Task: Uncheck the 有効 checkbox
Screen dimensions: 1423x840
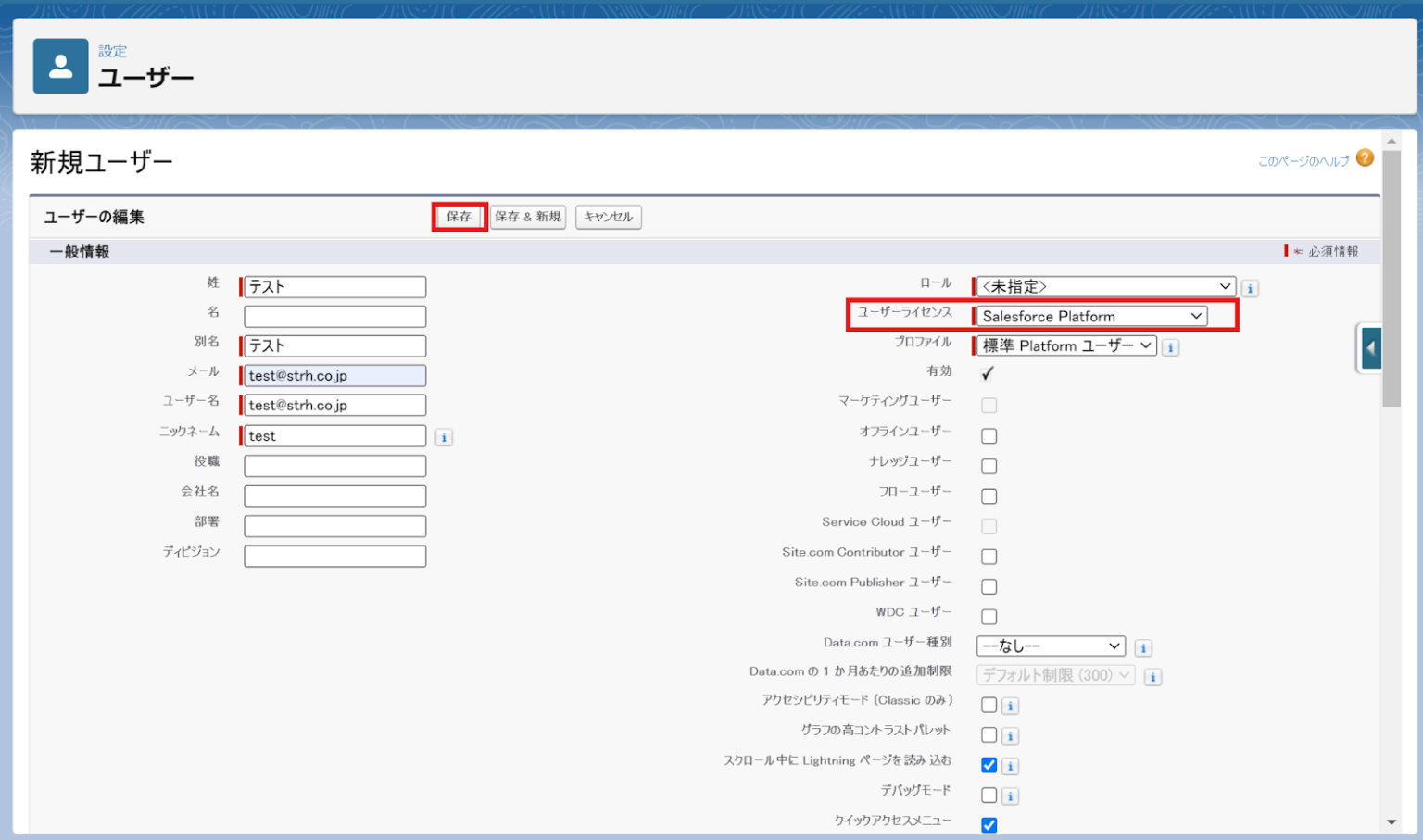Action: 986,373
